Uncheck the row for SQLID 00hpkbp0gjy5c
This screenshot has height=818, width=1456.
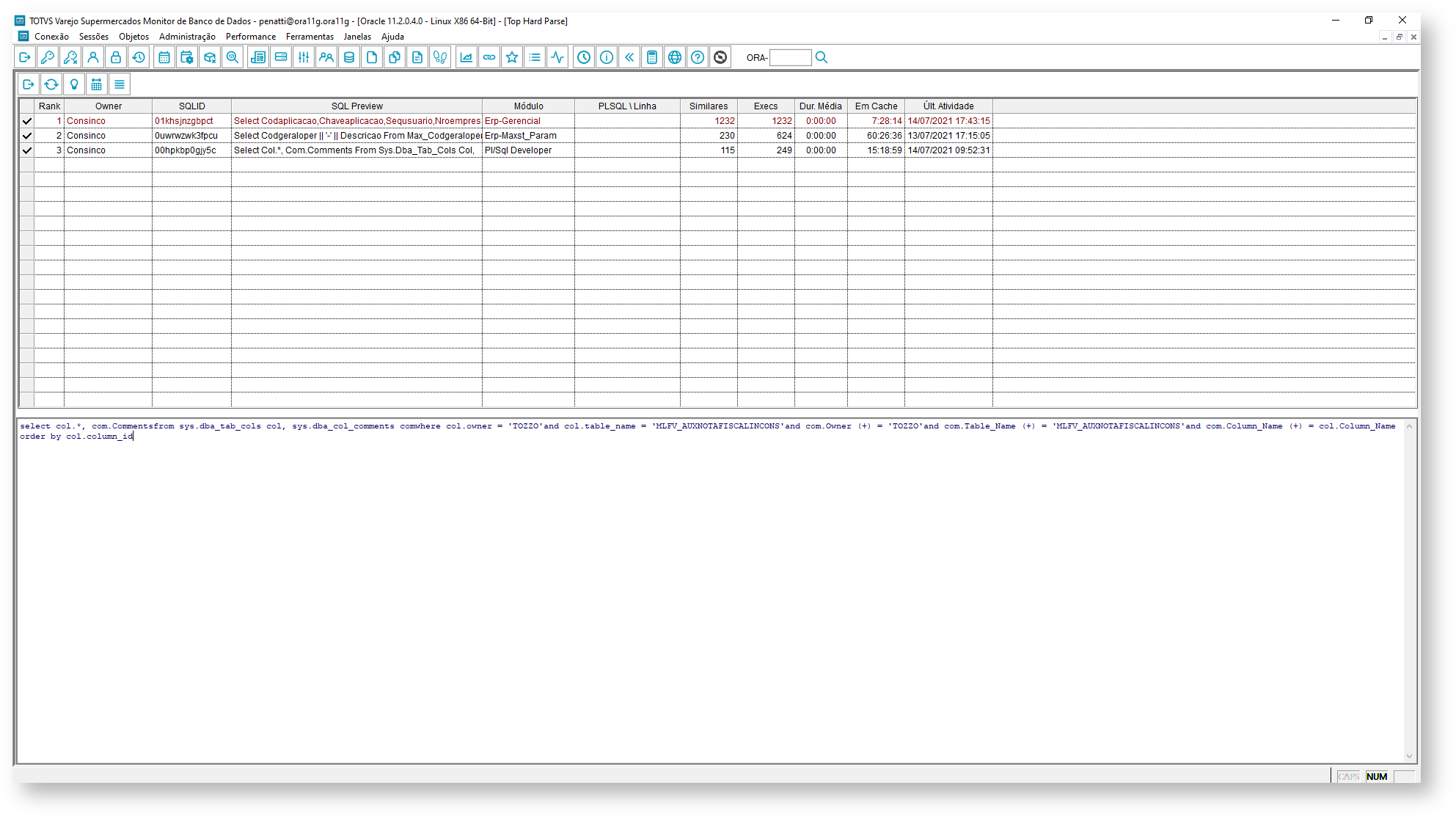(x=26, y=150)
